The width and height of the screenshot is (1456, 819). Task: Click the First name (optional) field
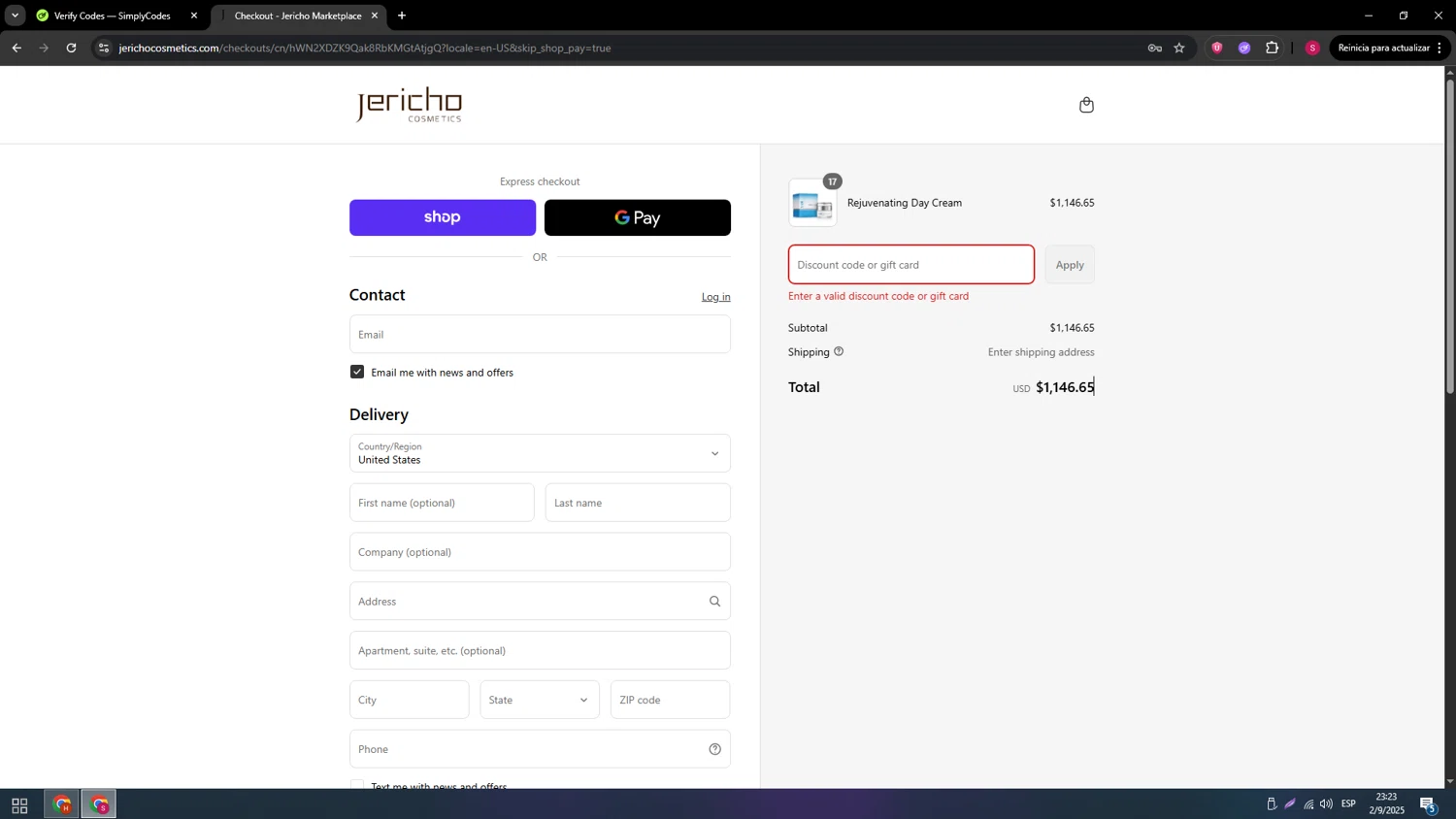click(442, 503)
